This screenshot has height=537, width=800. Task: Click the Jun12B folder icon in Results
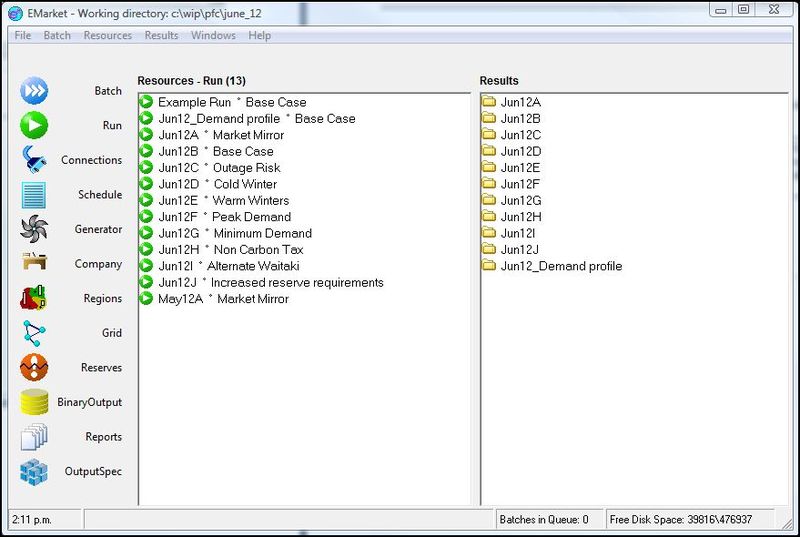coord(489,118)
